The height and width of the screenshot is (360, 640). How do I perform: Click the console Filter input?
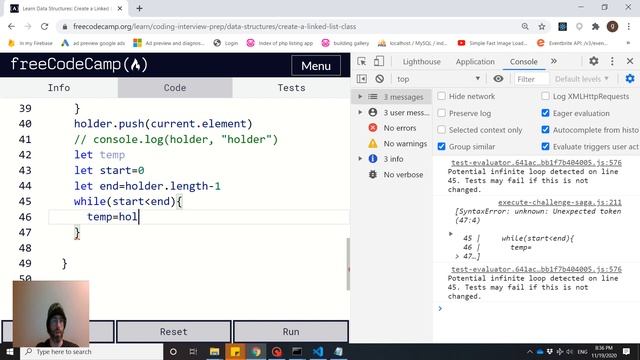pos(531,79)
